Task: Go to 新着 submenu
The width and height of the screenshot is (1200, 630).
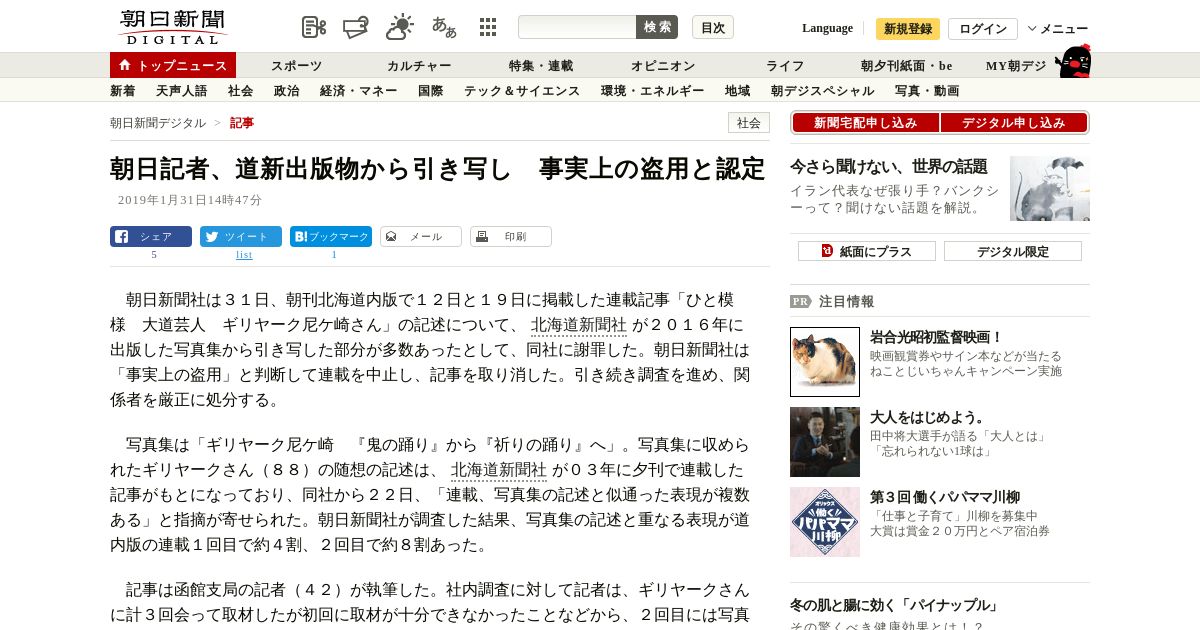Action: [123, 91]
